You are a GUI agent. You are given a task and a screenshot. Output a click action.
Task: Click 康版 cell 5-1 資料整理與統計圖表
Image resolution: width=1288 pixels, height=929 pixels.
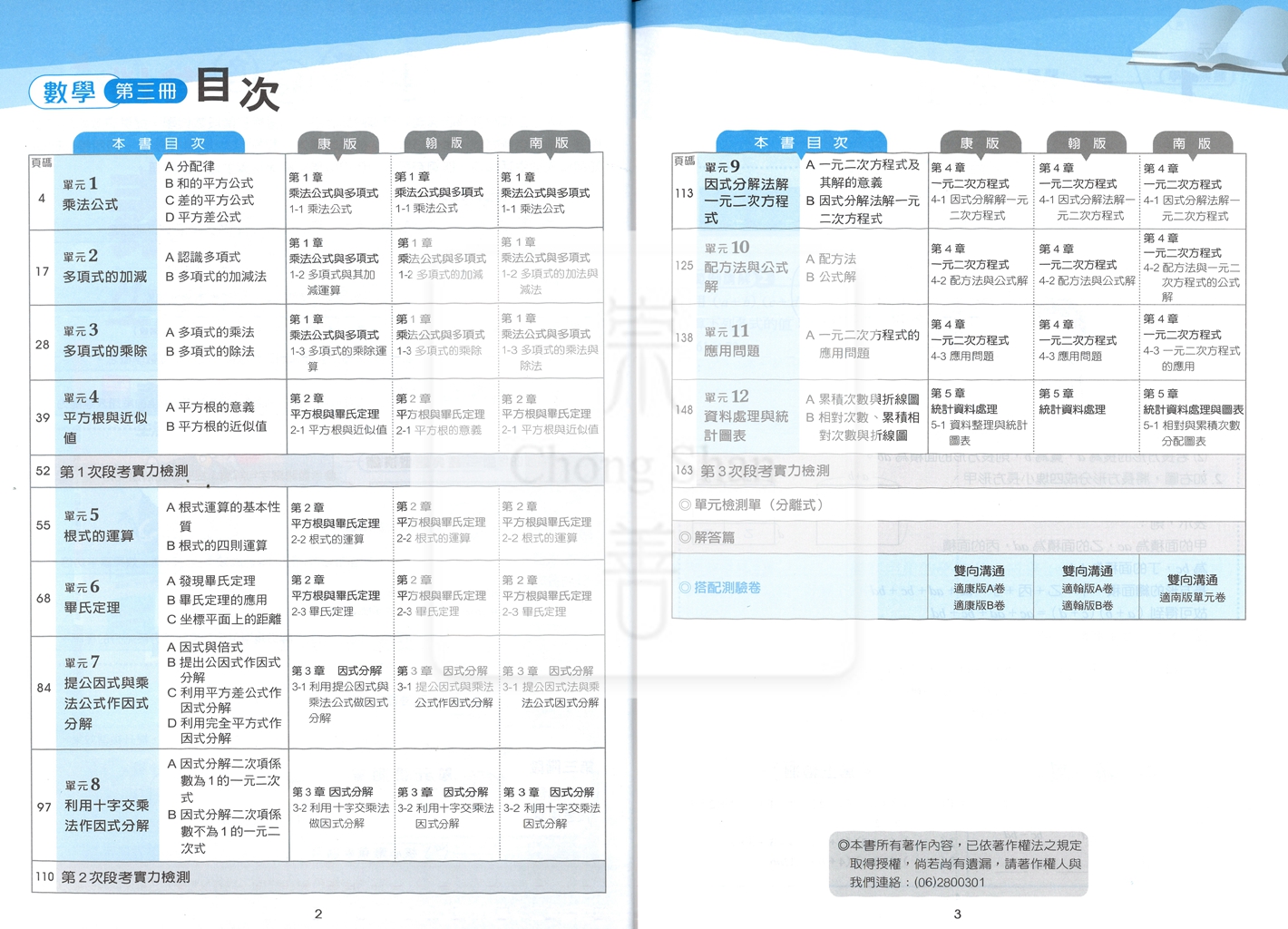pos(980,433)
